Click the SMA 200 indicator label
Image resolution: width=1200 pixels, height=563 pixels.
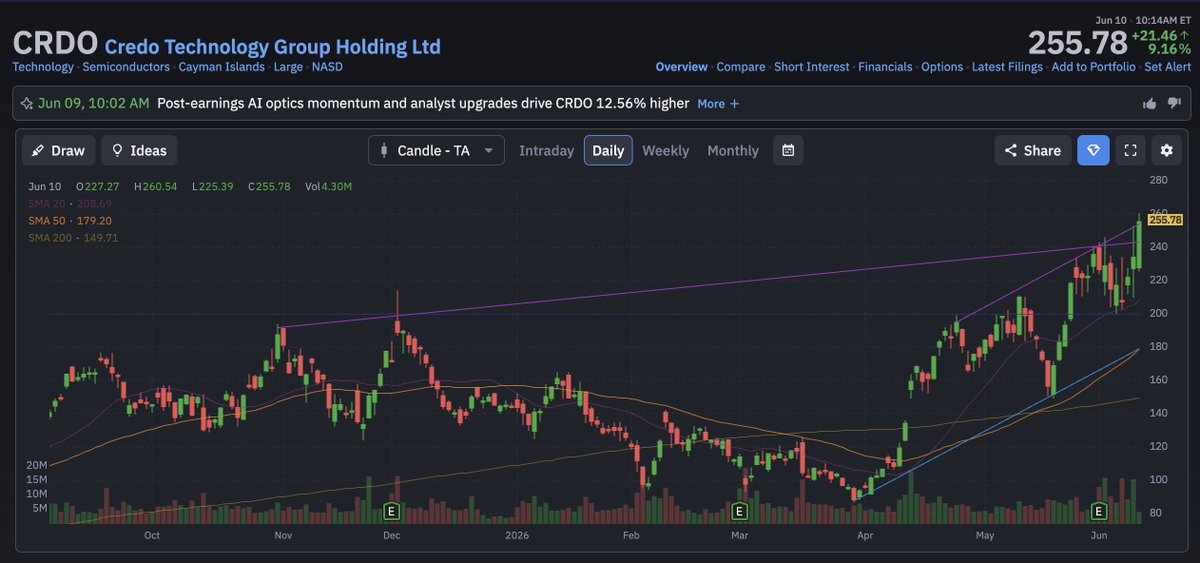pos(73,237)
